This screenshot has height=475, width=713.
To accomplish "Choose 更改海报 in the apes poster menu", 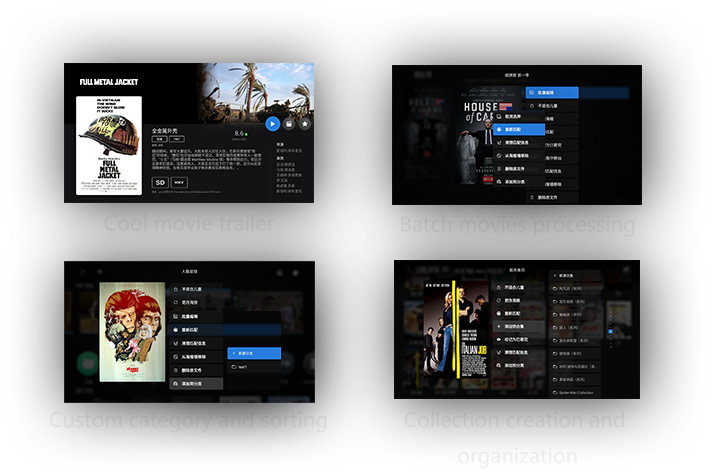I will [x=196, y=302].
